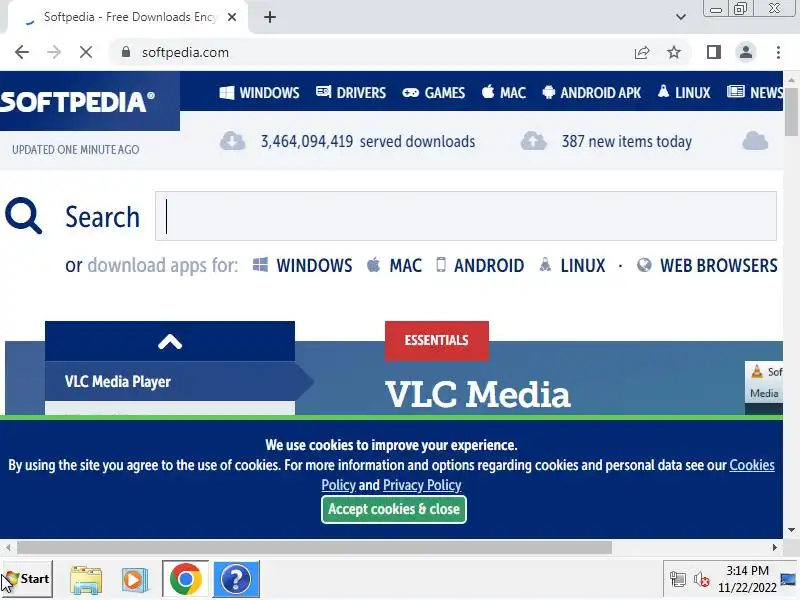Toggle the Chrome side panel
The image size is (800, 600).
coord(714,52)
